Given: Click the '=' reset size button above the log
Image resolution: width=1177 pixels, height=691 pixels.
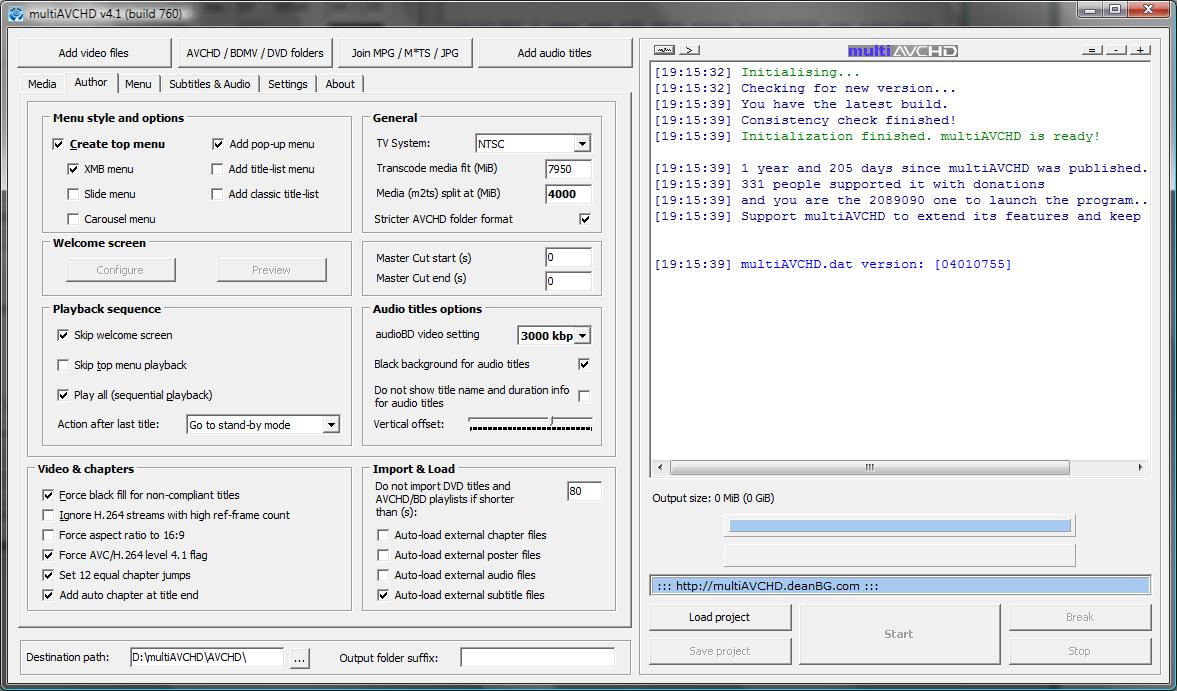Looking at the screenshot, I should pos(1091,50).
